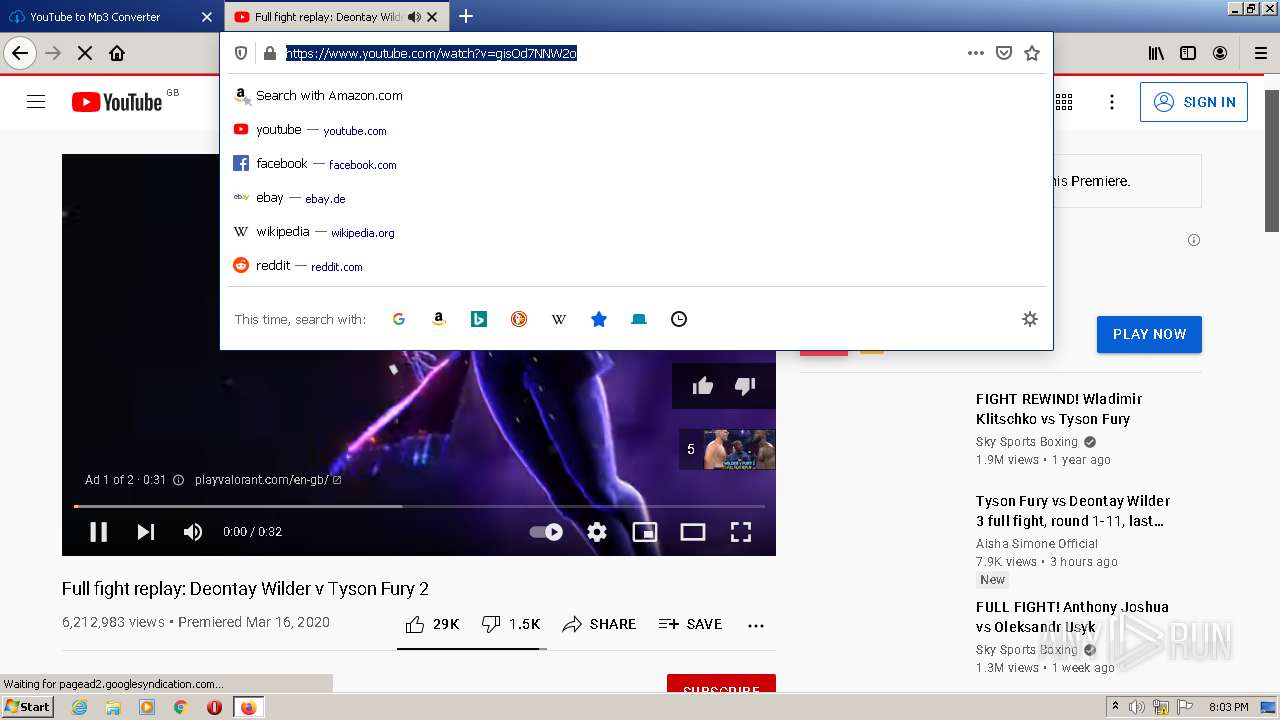Switch the player to theater mode
The height and width of the screenshot is (720, 1280).
(693, 532)
